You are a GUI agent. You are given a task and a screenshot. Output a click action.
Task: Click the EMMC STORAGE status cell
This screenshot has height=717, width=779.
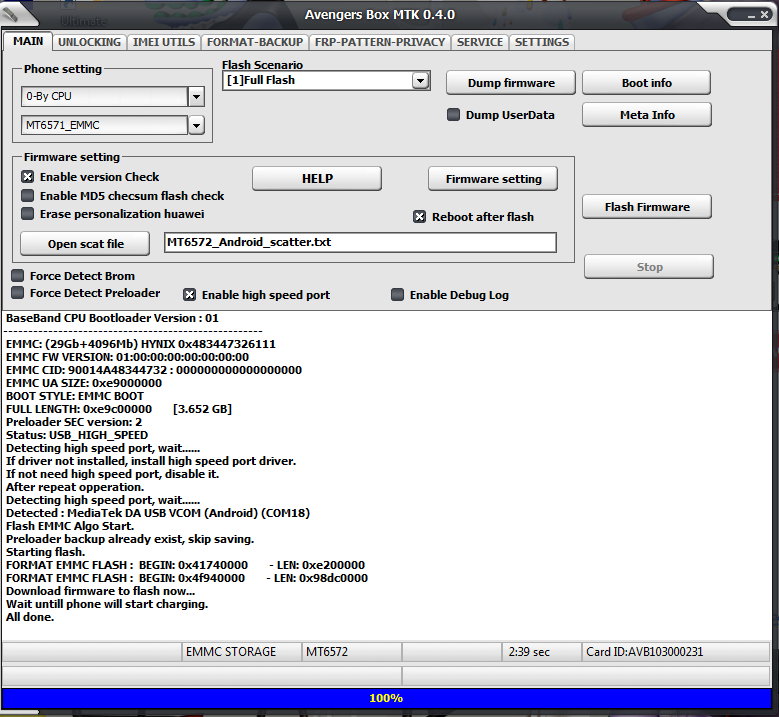pyautogui.click(x=241, y=652)
